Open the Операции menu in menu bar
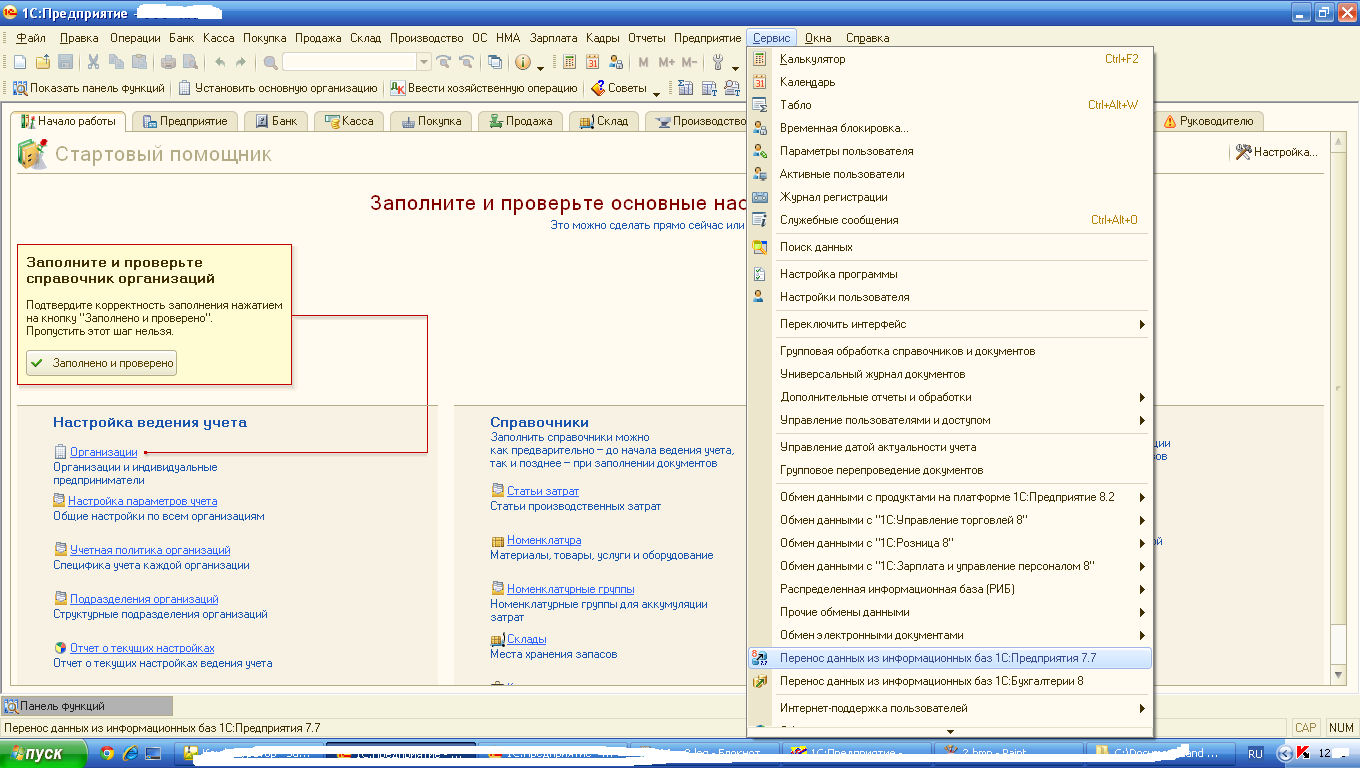Screen dimensions: 1360x768 coord(135,38)
